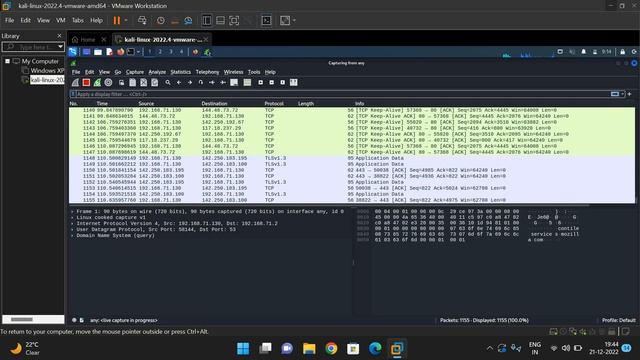
Task: Click Wireshark's close capture file icon
Action: (144, 82)
